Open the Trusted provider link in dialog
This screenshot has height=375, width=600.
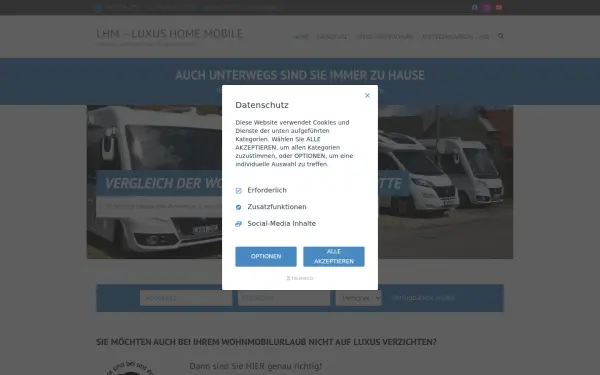(x=300, y=278)
